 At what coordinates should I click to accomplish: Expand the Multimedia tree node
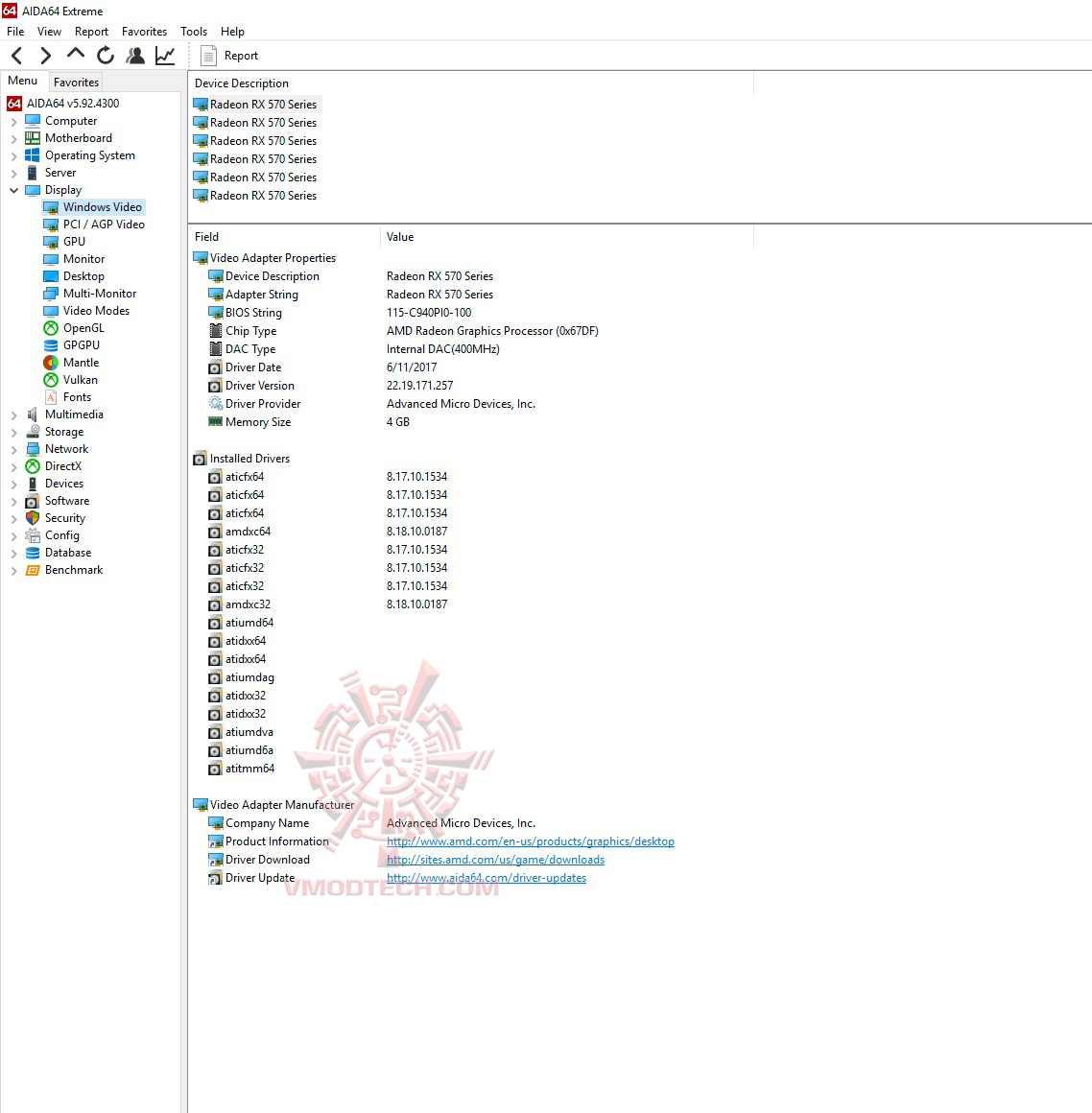13,414
